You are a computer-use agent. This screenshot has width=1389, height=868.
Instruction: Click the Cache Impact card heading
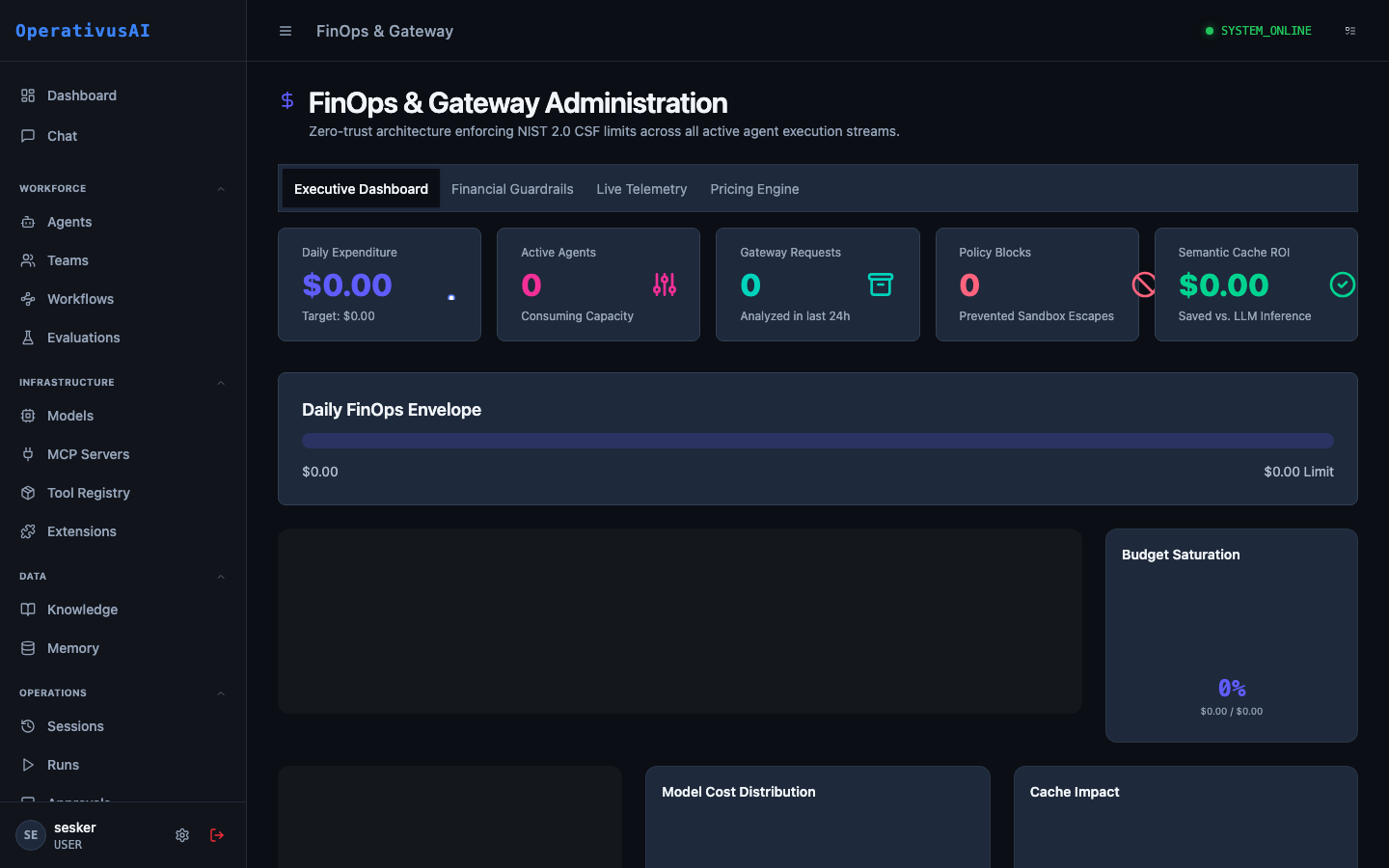pos(1075,792)
